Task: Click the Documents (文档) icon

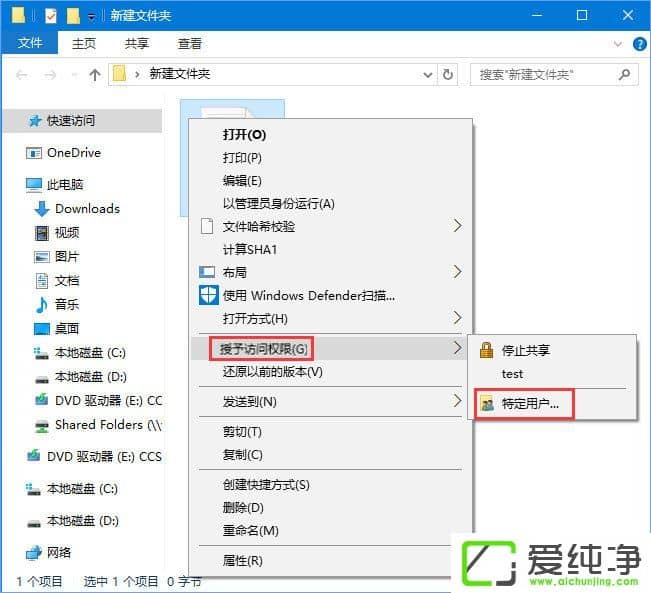Action: tap(42, 281)
